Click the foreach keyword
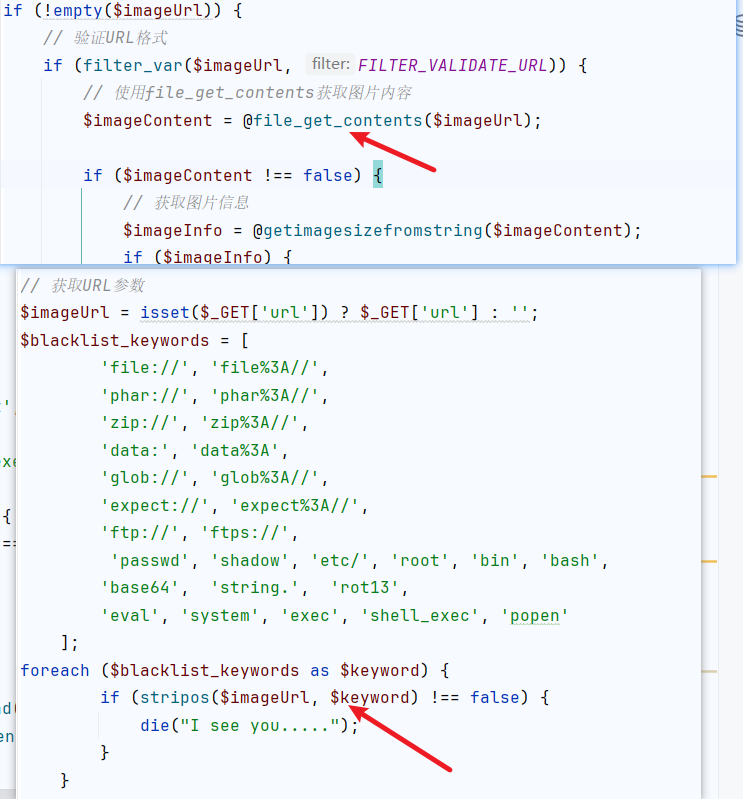Viewport: 743px width, 799px height. click(x=55, y=671)
